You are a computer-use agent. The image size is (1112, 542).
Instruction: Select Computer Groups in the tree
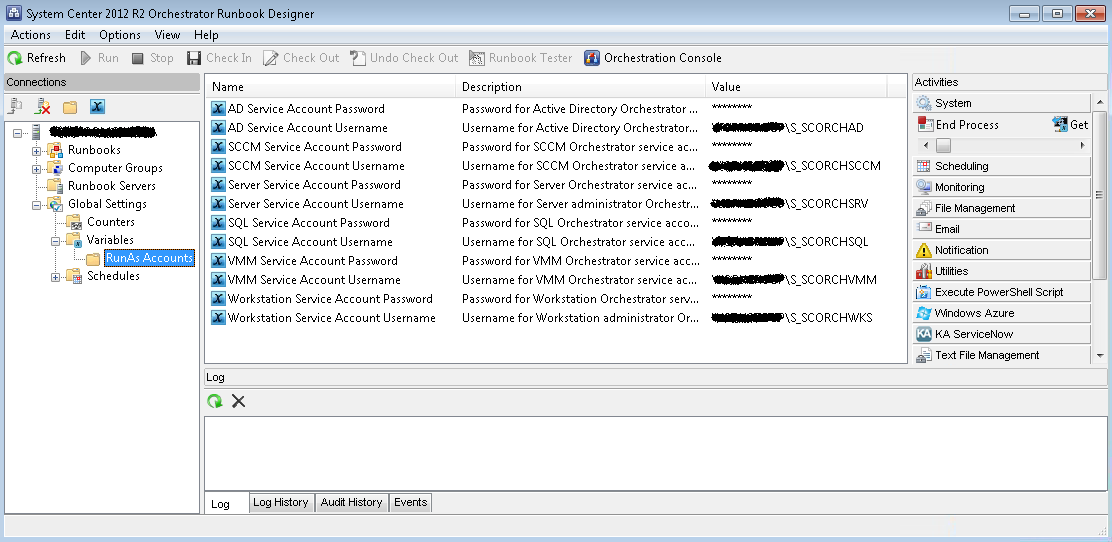115,168
